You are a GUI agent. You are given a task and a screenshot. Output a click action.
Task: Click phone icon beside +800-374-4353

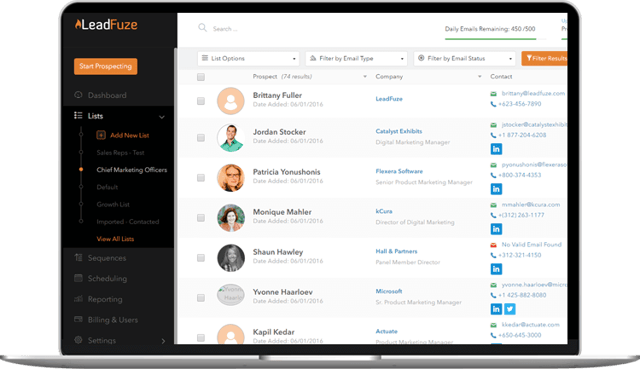493,175
